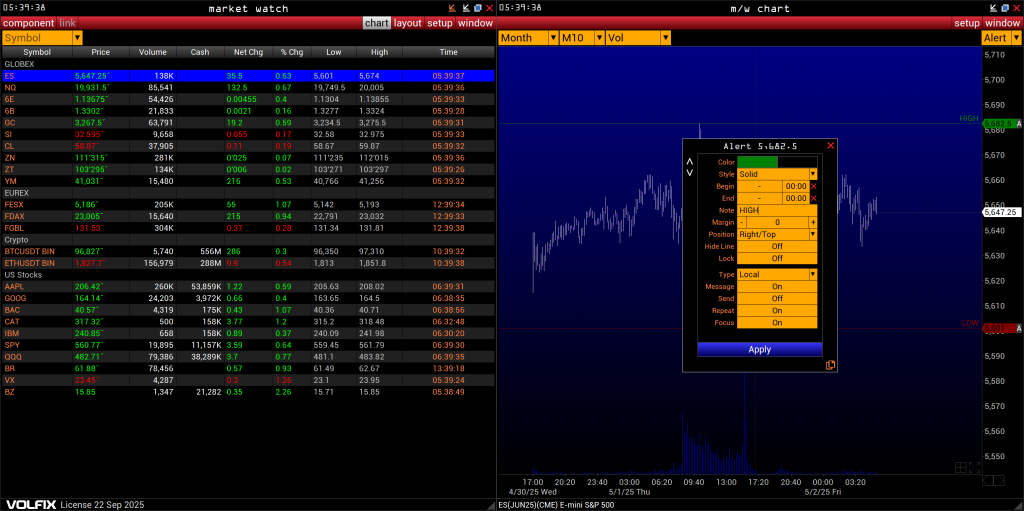Screen dimensions: 1024x511
Task: Click the left scroll arrow below price axis
Action: coord(987,481)
